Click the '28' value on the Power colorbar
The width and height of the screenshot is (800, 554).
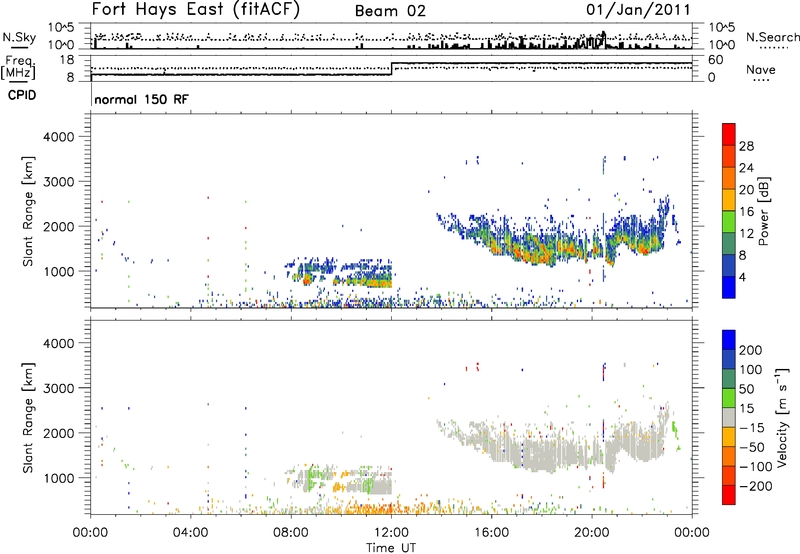coord(746,146)
